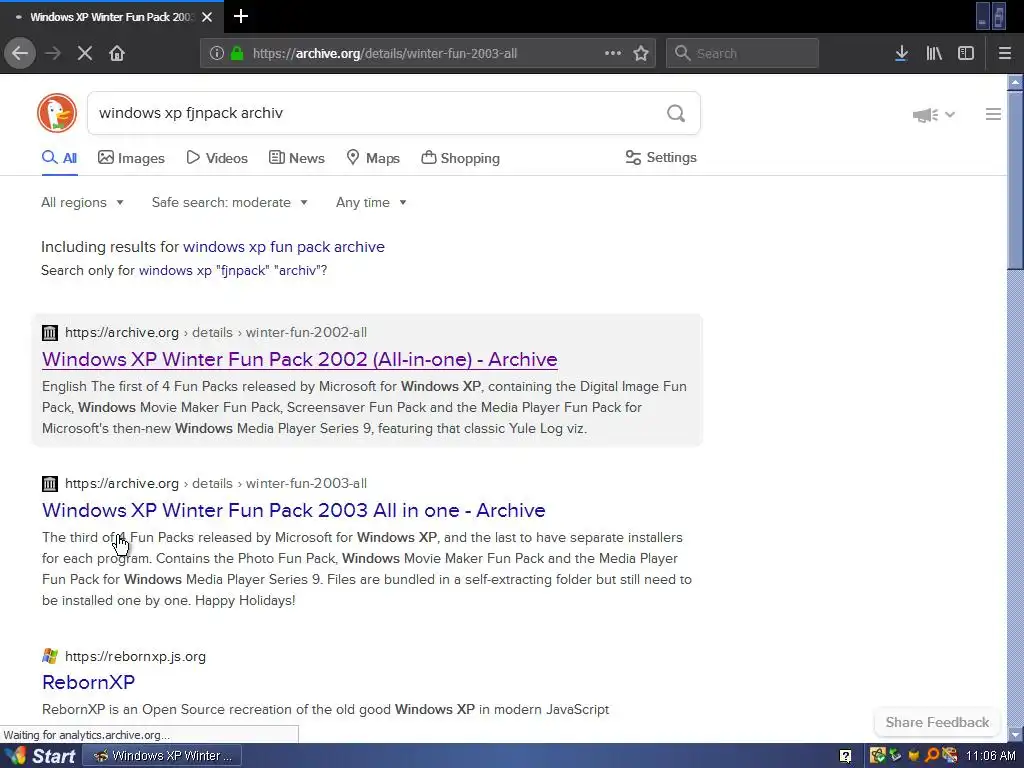Click the address bar URL

[x=385, y=54]
